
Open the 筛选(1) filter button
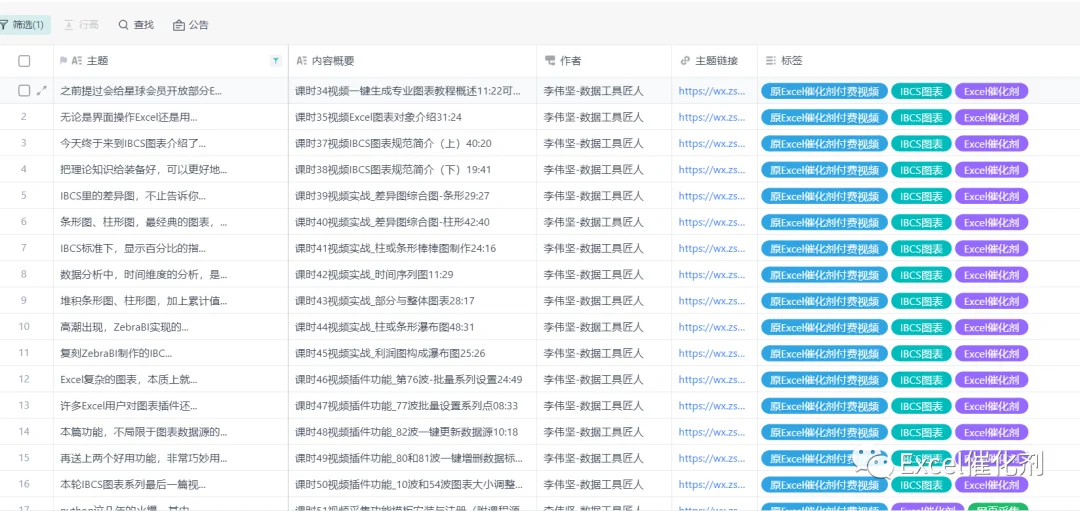23,25
